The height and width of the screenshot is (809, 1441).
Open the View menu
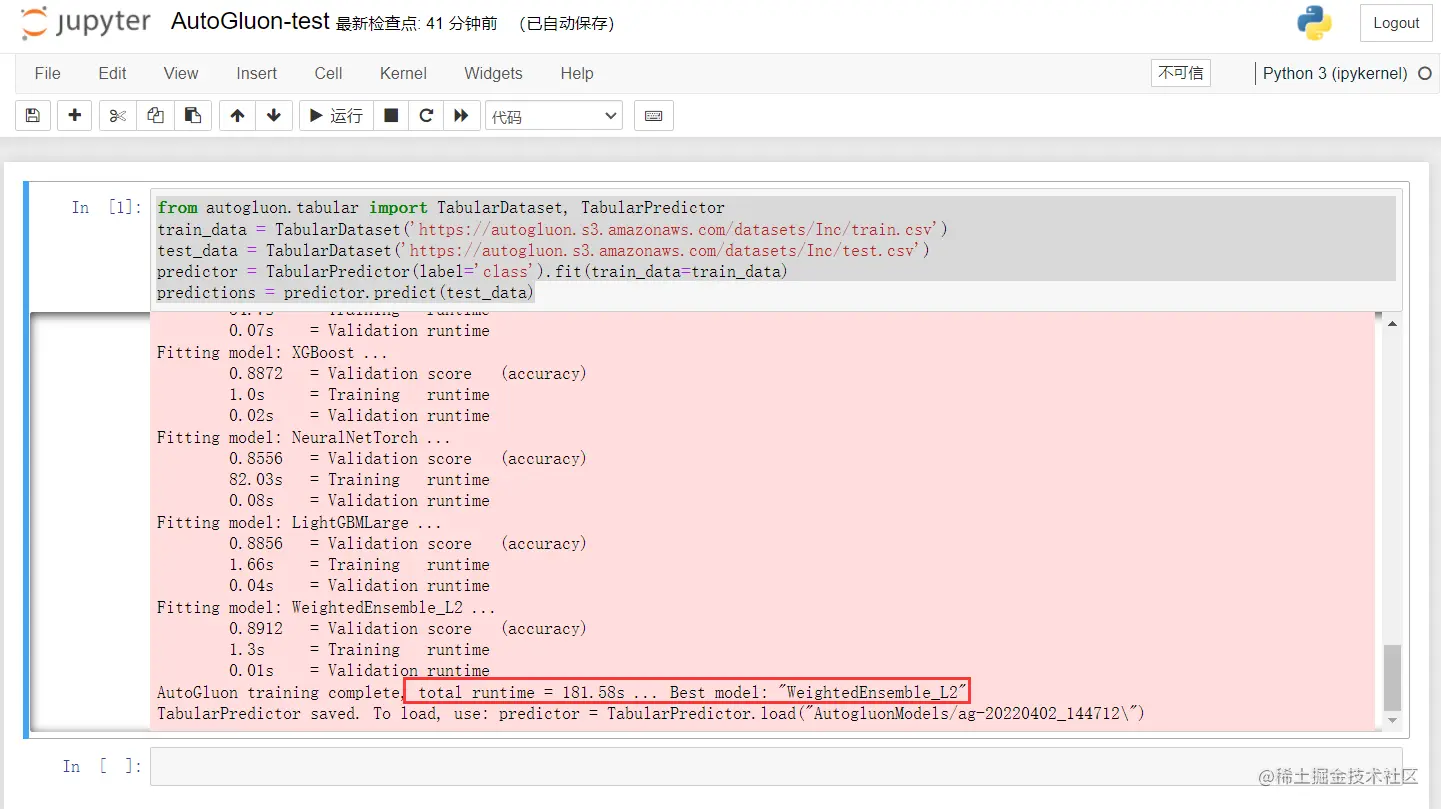(181, 73)
